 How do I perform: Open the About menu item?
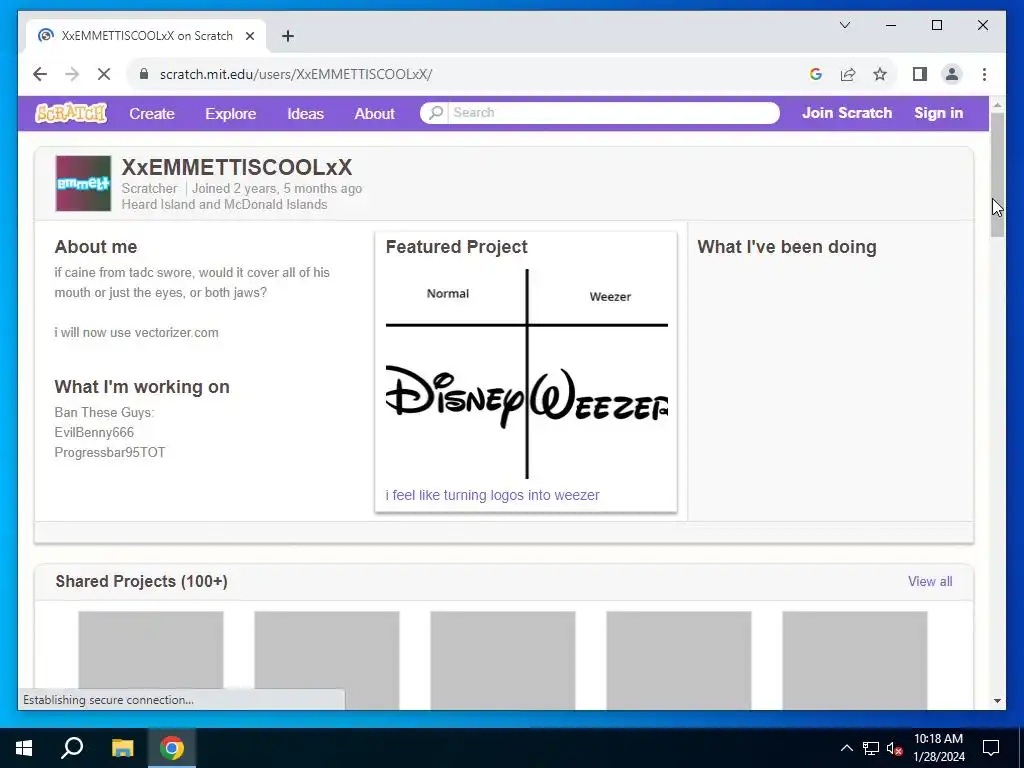[375, 114]
